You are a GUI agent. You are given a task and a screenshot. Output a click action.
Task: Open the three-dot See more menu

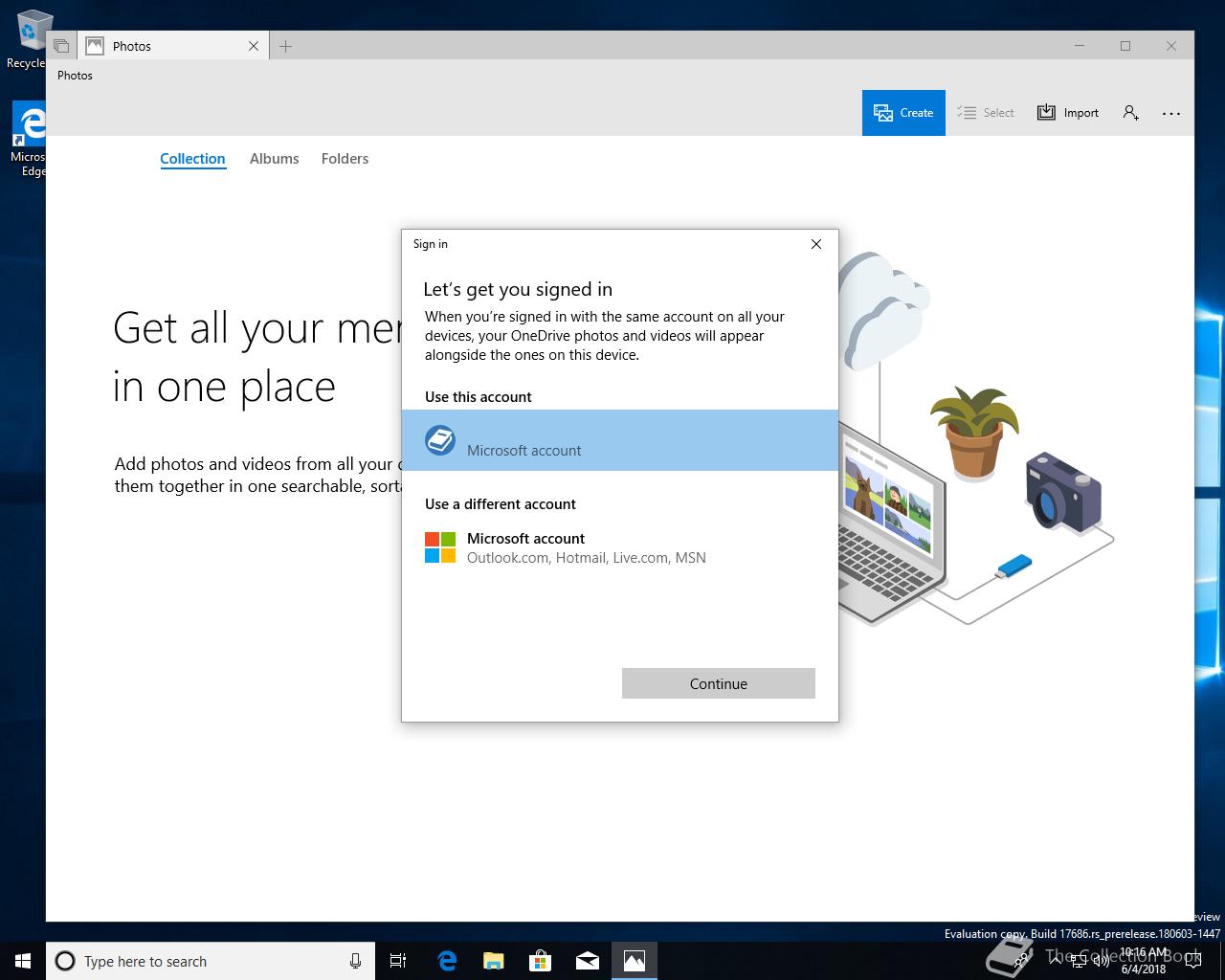pyautogui.click(x=1171, y=113)
